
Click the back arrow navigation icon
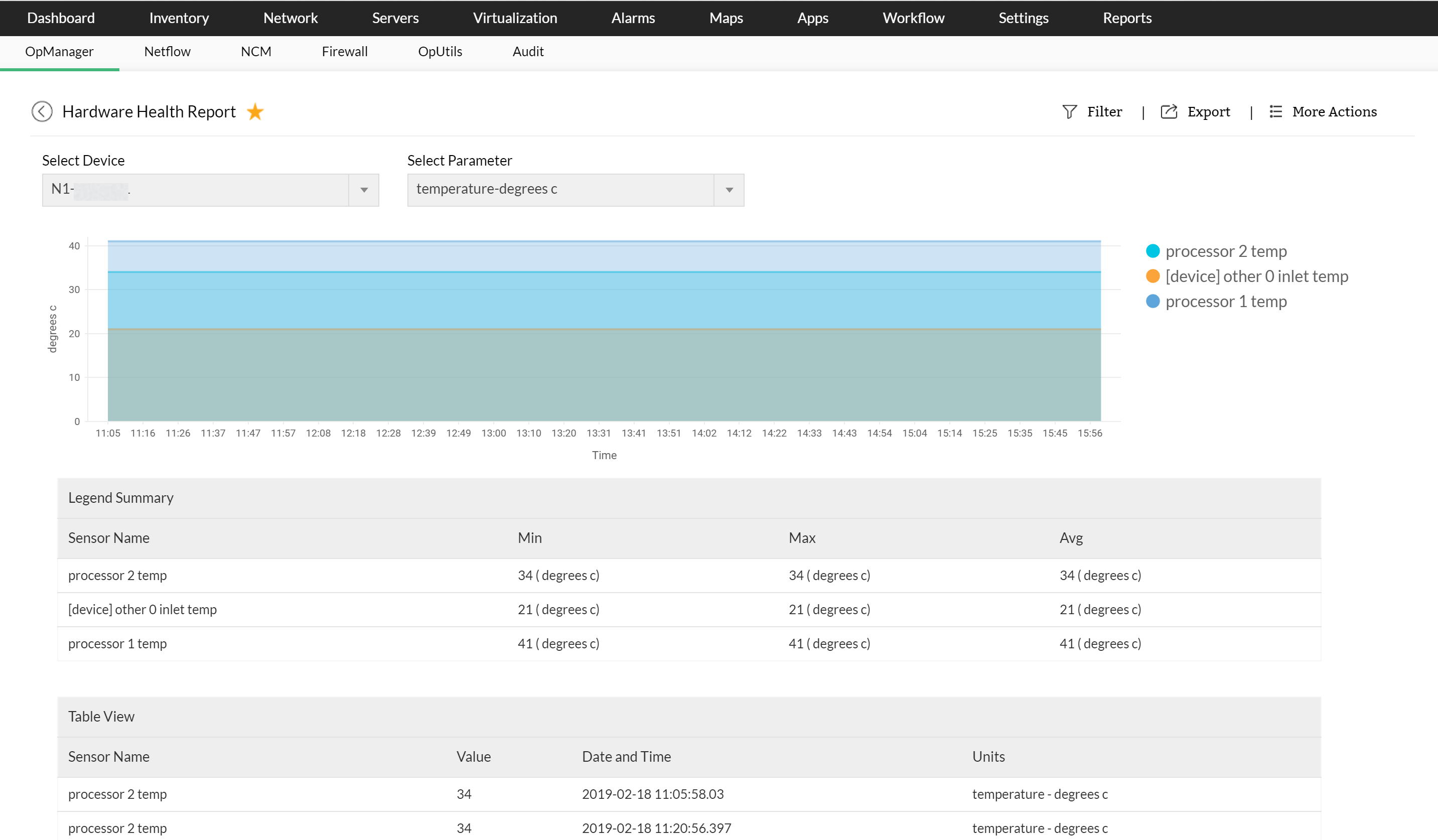click(x=41, y=111)
